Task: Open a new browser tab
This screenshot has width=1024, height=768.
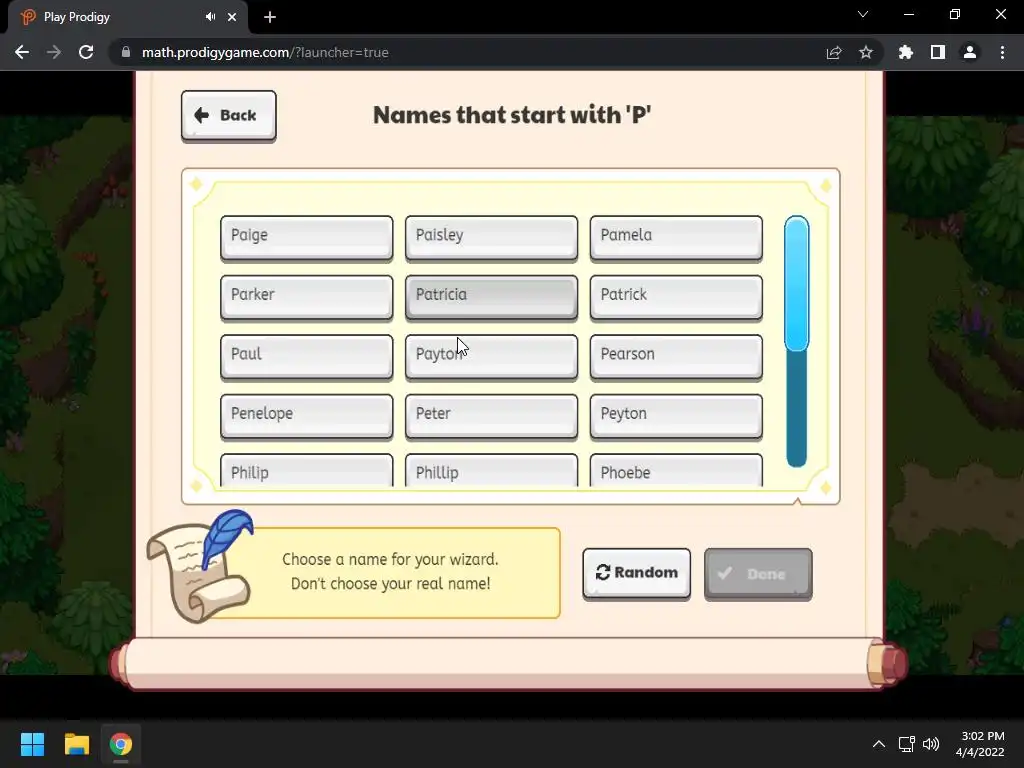Action: tap(270, 17)
